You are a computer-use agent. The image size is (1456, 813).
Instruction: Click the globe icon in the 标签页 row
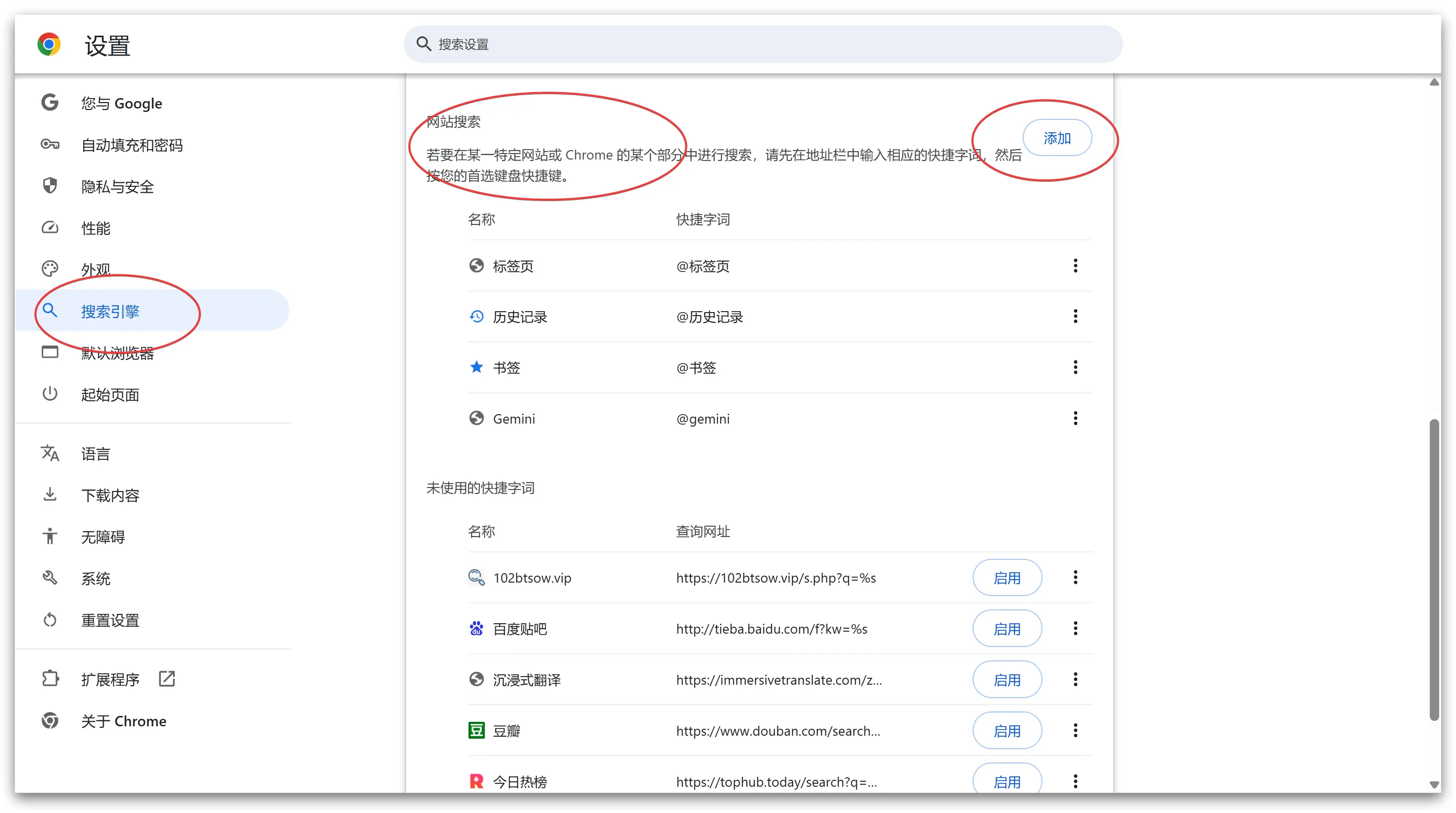click(476, 265)
